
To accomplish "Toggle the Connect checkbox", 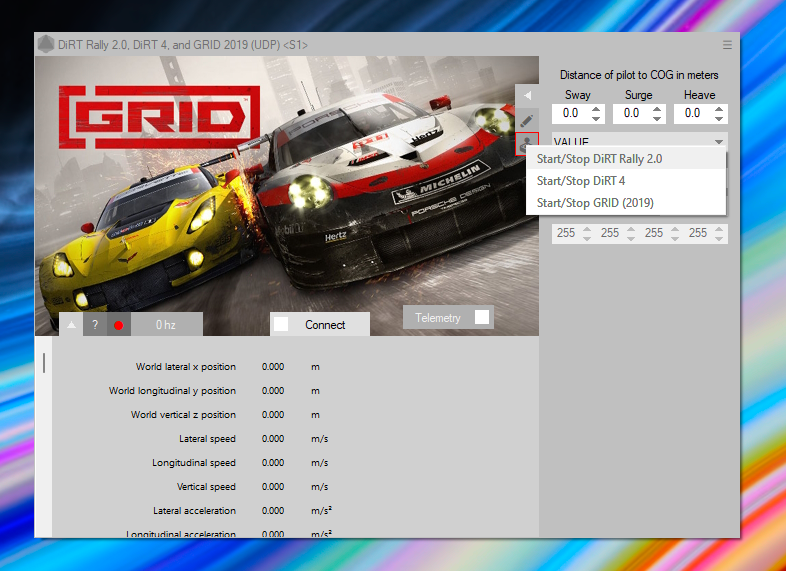I will (x=281, y=324).
